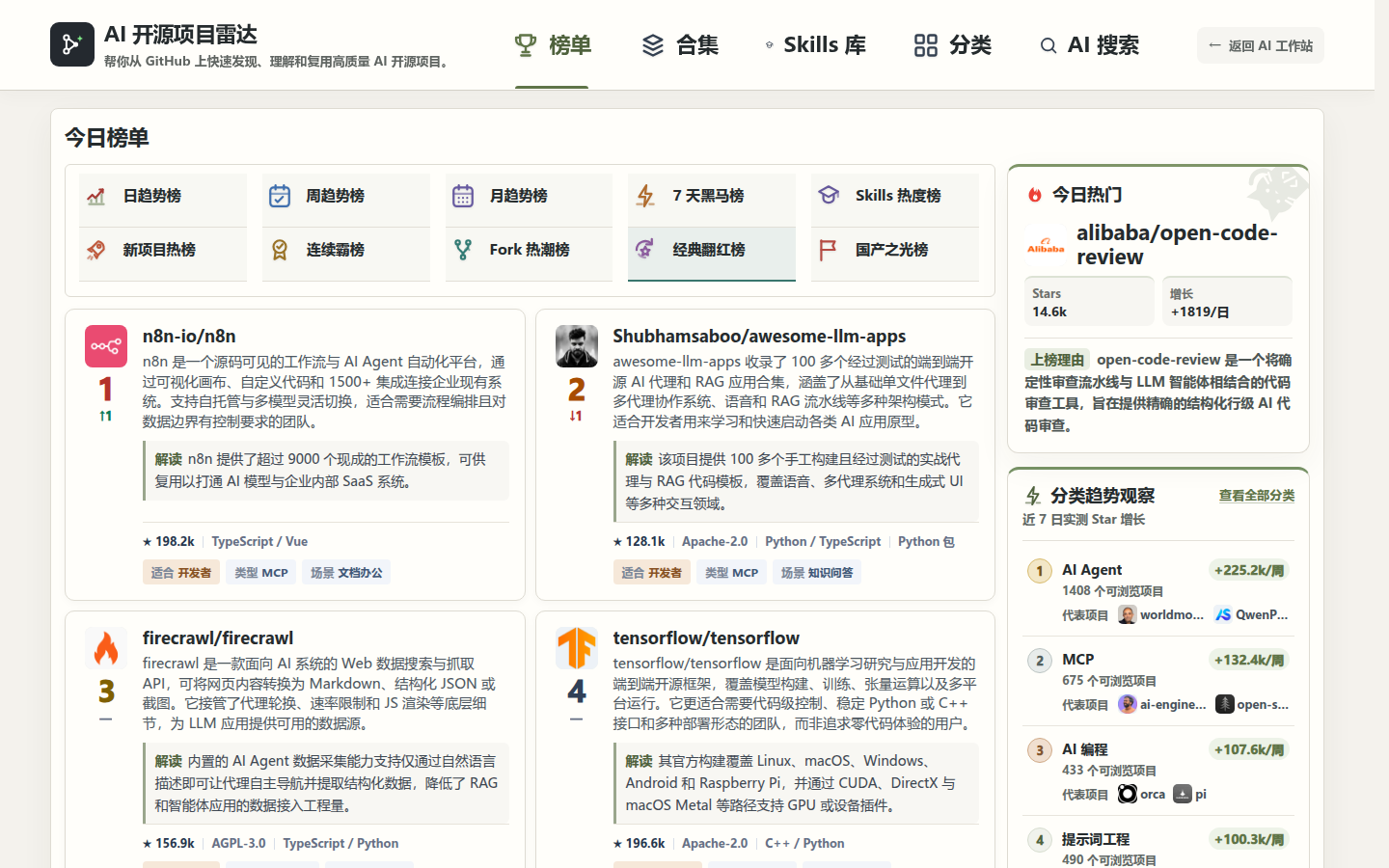This screenshot has height=868, width=1389.
Task: Click 适合 开发者 tag on awesome-llm-apps card
Action: point(652,572)
